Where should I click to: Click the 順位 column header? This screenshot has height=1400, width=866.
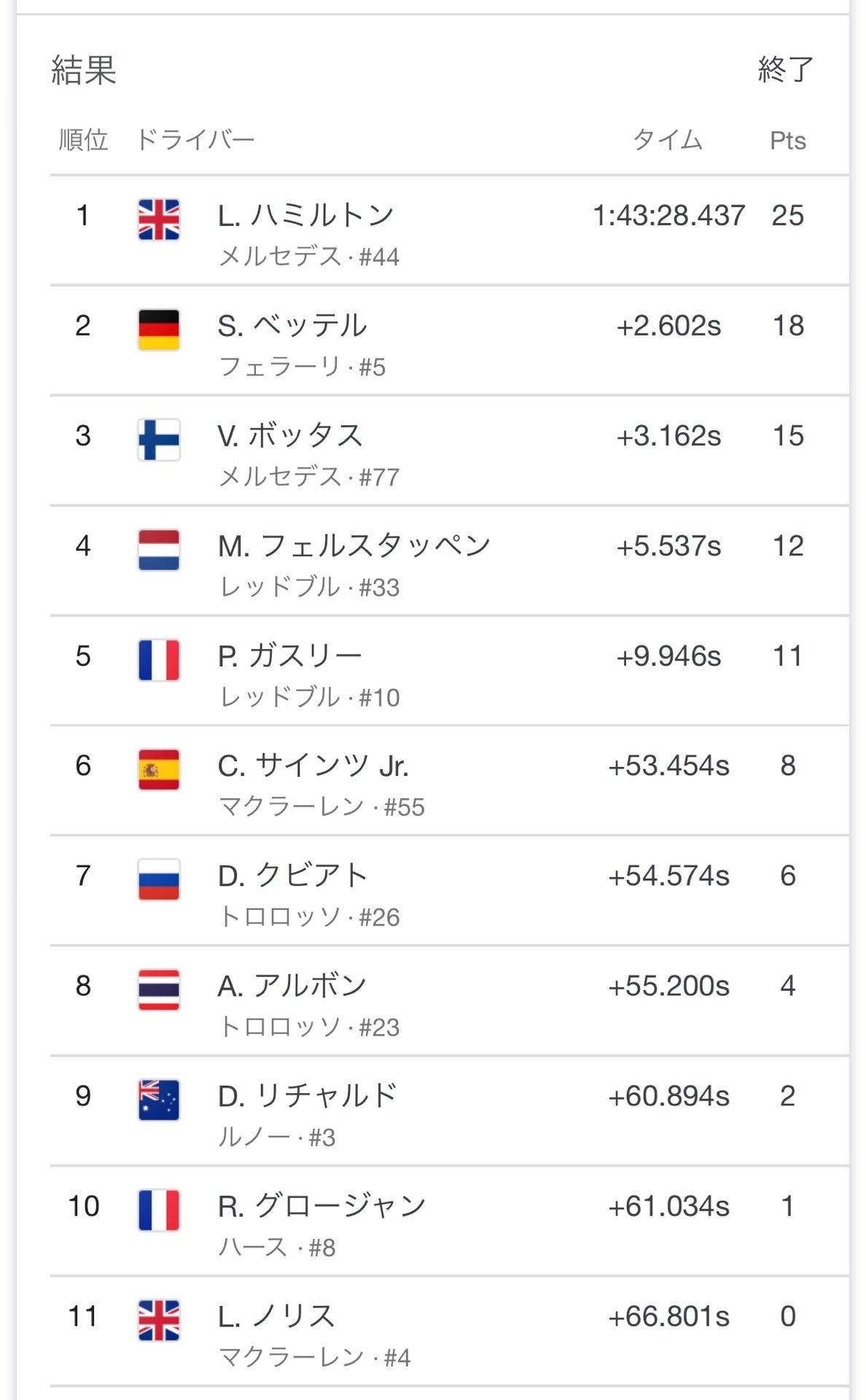pos(83,140)
